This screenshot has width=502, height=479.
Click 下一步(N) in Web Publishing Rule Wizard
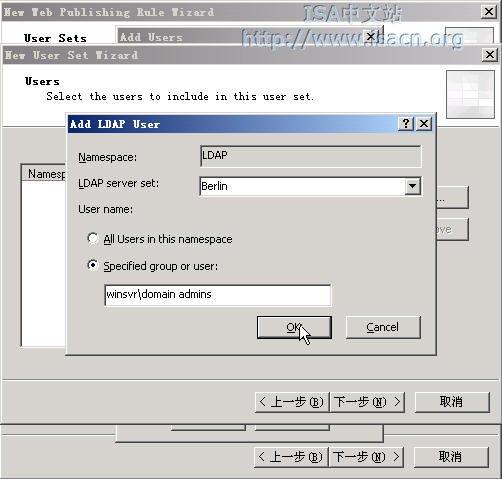[366, 457]
